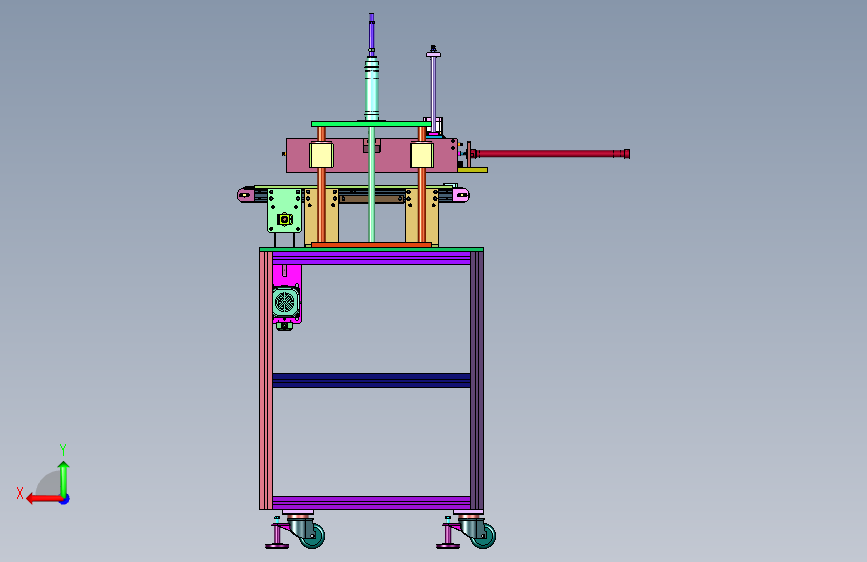Viewport: 867px width, 562px height.
Task: Select the small yellow plate under red cylinder
Action: 473,170
